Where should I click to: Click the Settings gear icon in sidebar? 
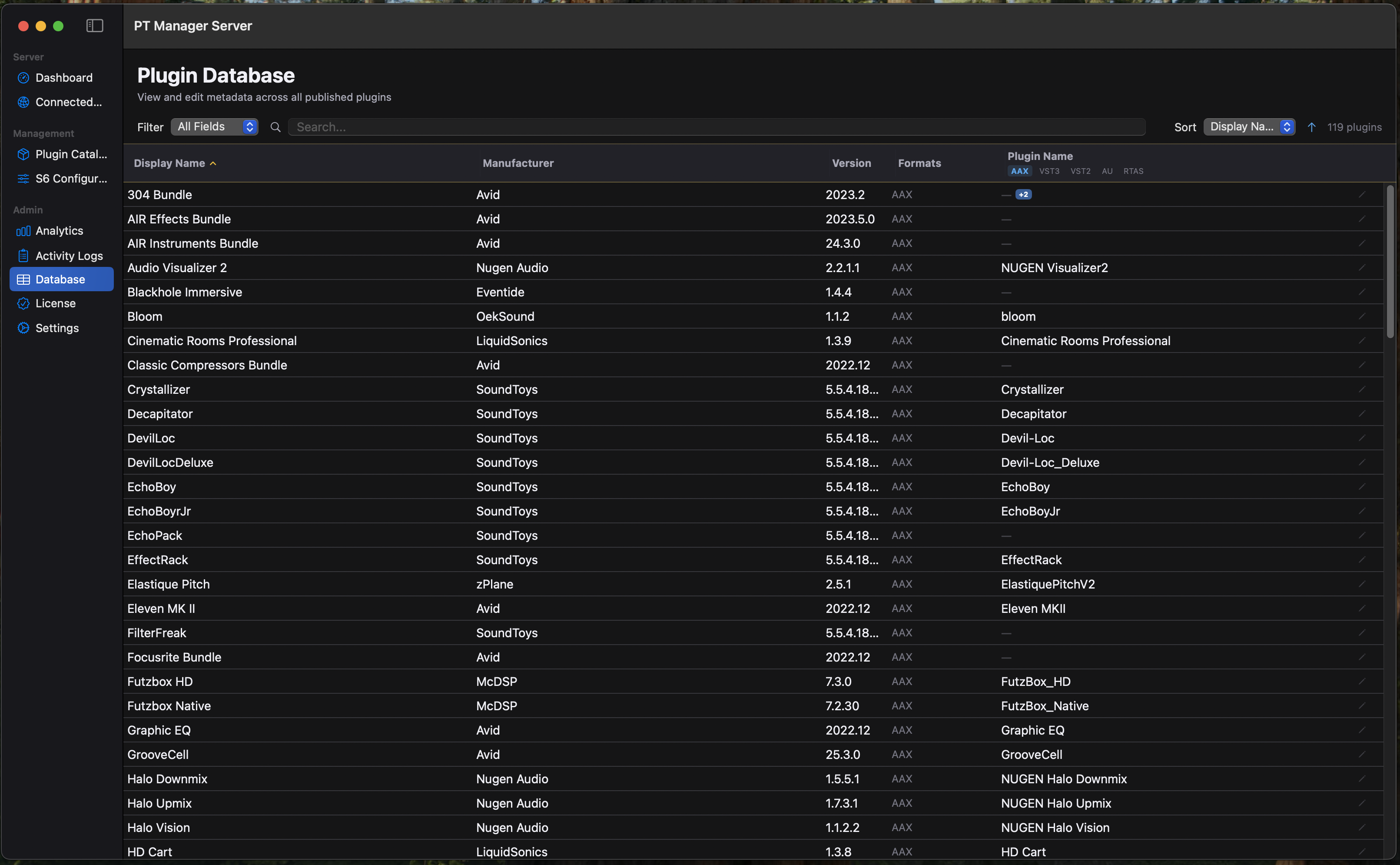23,328
